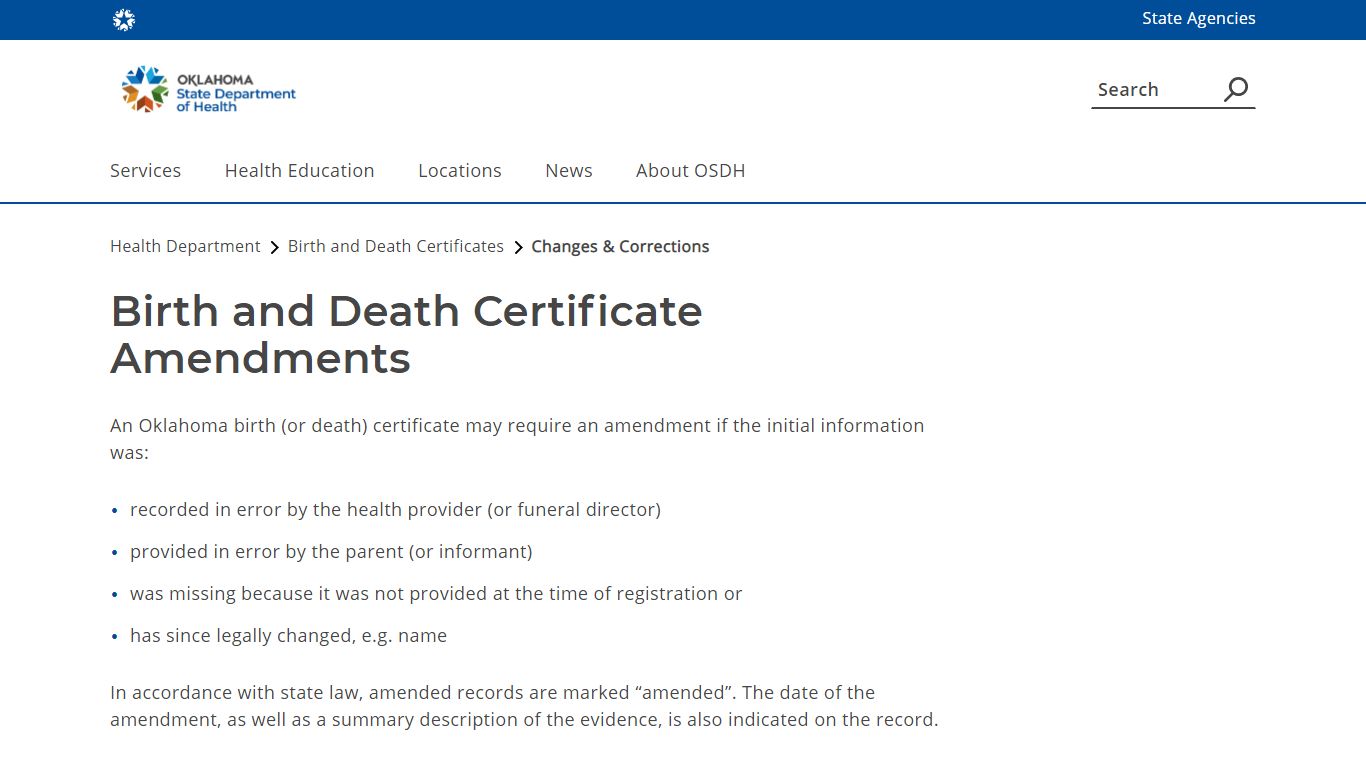This screenshot has width=1366, height=768.
Task: Open the Services menu
Action: pos(145,170)
